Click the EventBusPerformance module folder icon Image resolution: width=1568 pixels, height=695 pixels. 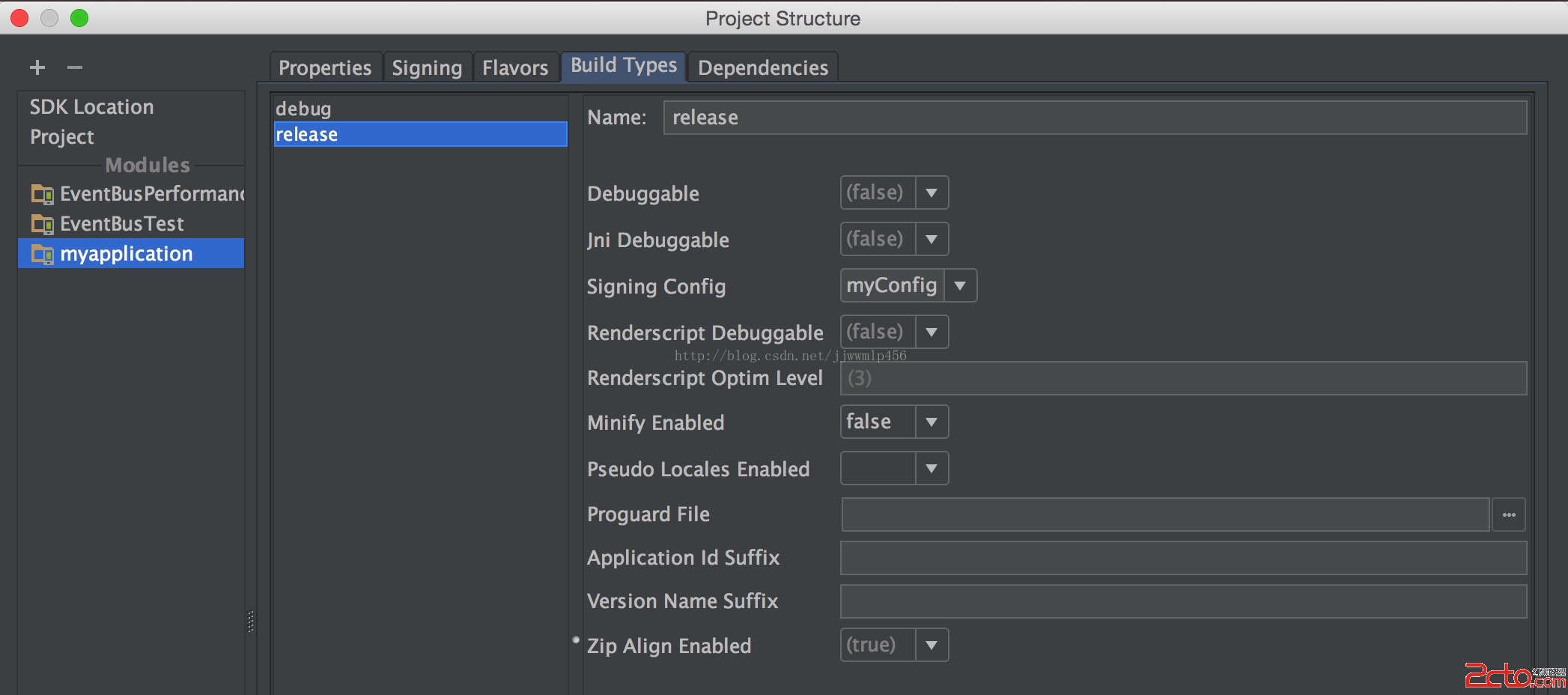pyautogui.click(x=42, y=195)
